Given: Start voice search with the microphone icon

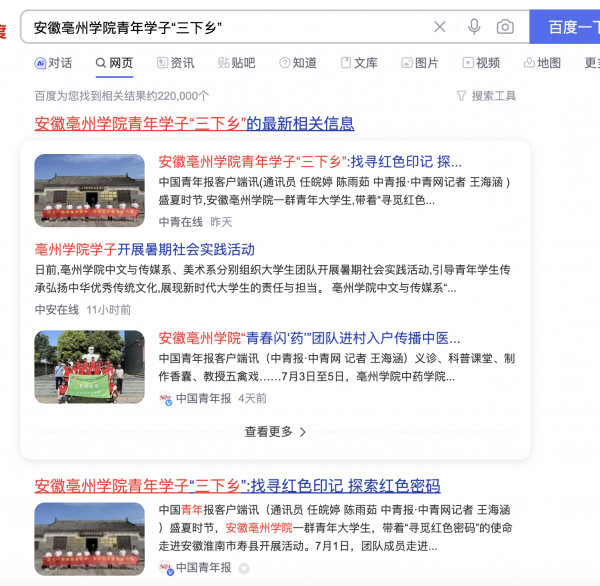Looking at the screenshot, I should [474, 27].
